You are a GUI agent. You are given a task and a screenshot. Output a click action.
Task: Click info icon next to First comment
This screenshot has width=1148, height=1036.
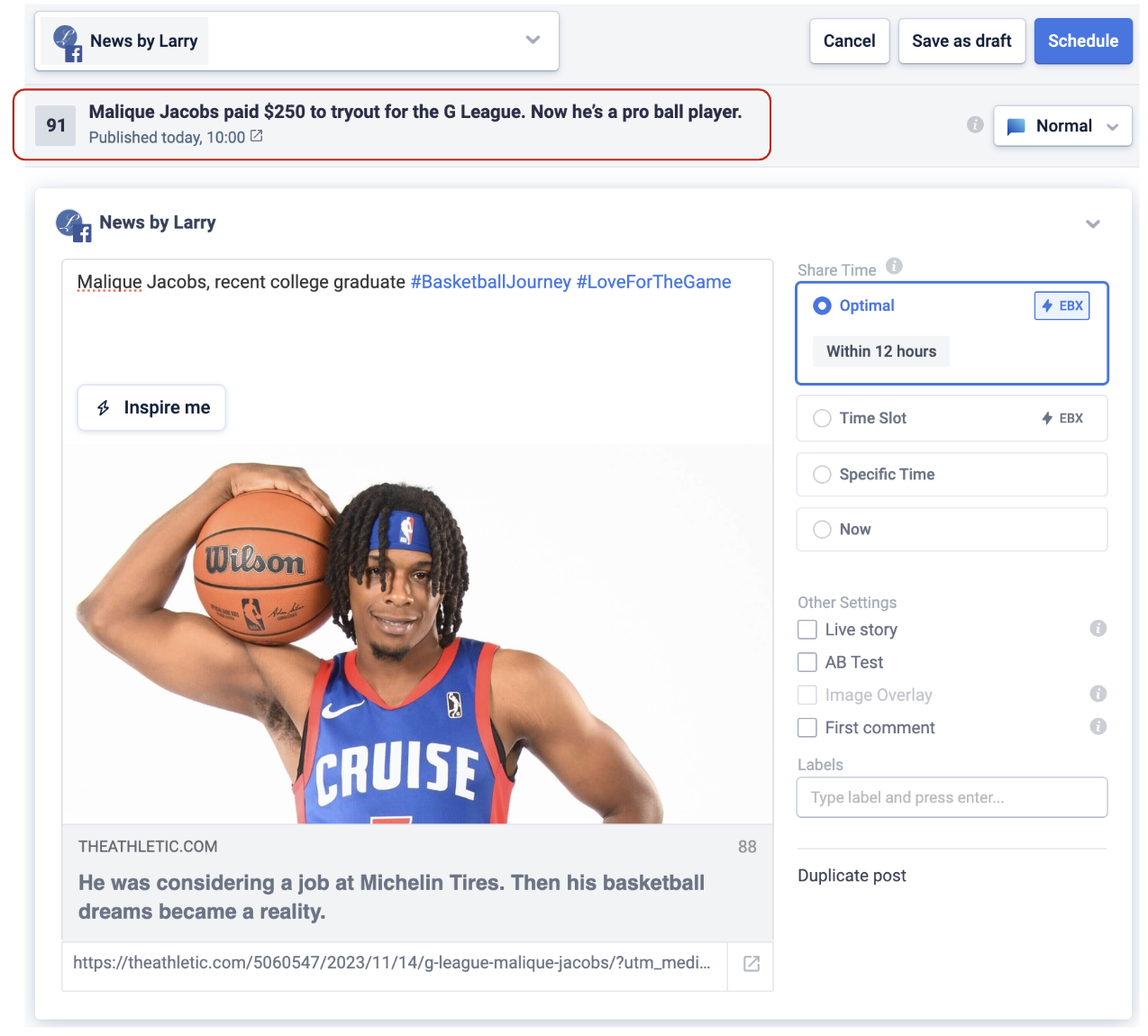click(x=1098, y=727)
